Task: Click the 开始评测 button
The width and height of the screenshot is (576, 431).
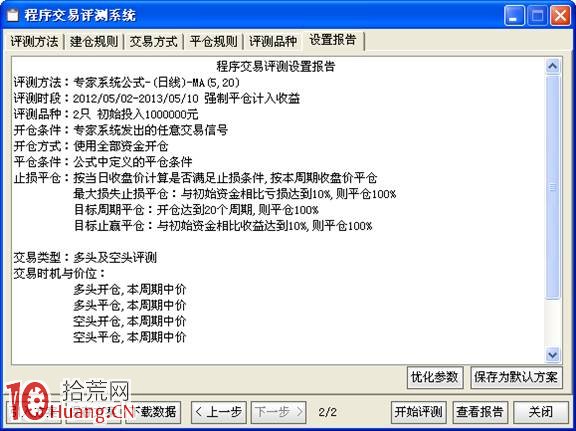Action: [x=418, y=412]
